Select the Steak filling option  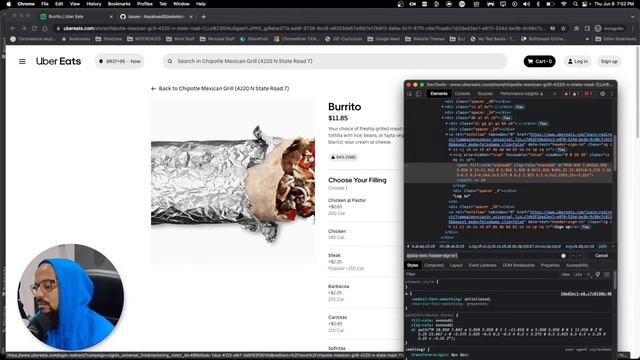pyautogui.click(x=346, y=262)
